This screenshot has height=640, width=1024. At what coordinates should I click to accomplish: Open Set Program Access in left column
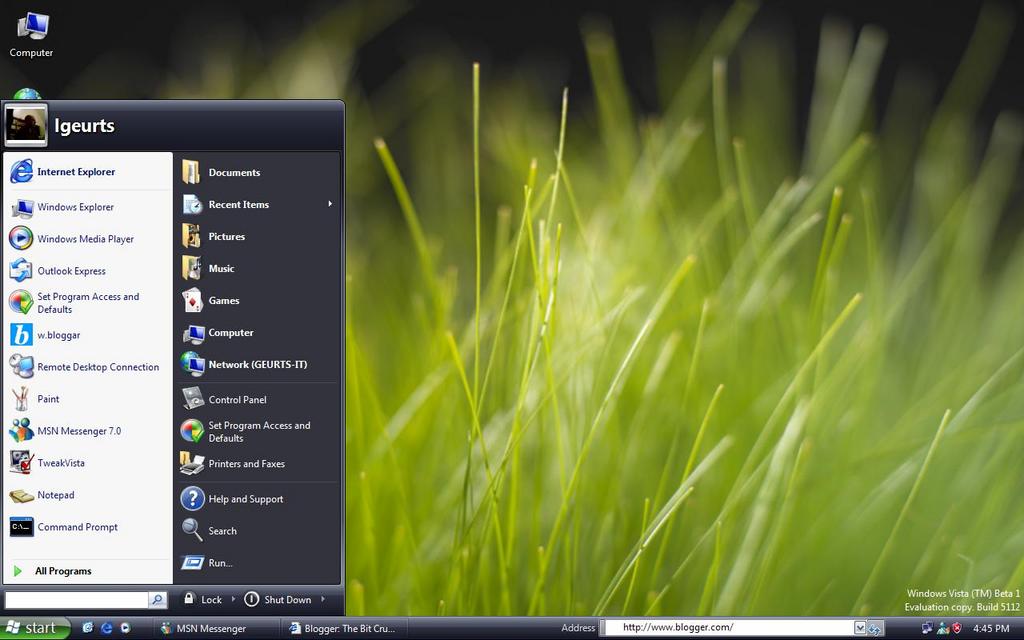(88, 303)
